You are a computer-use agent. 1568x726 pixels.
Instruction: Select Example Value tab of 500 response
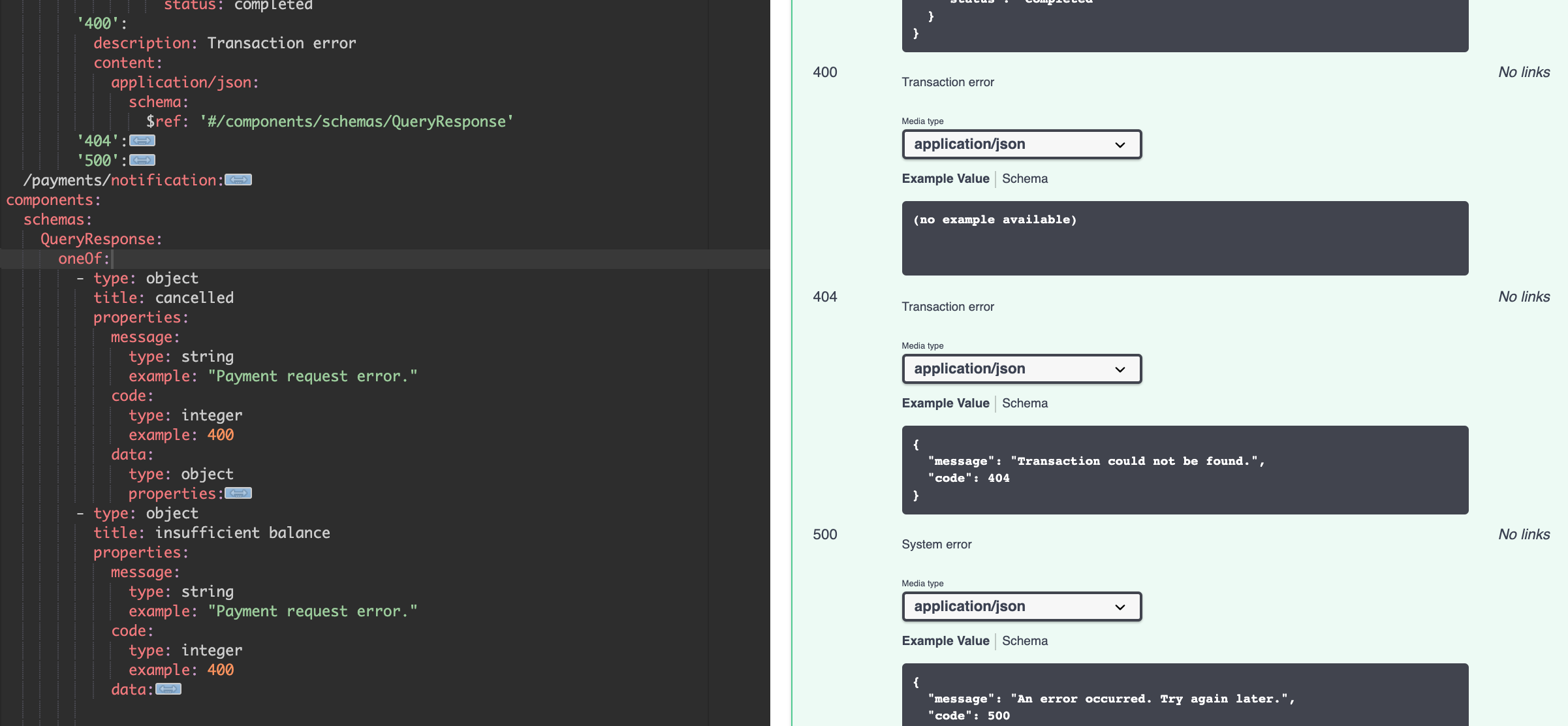point(945,640)
